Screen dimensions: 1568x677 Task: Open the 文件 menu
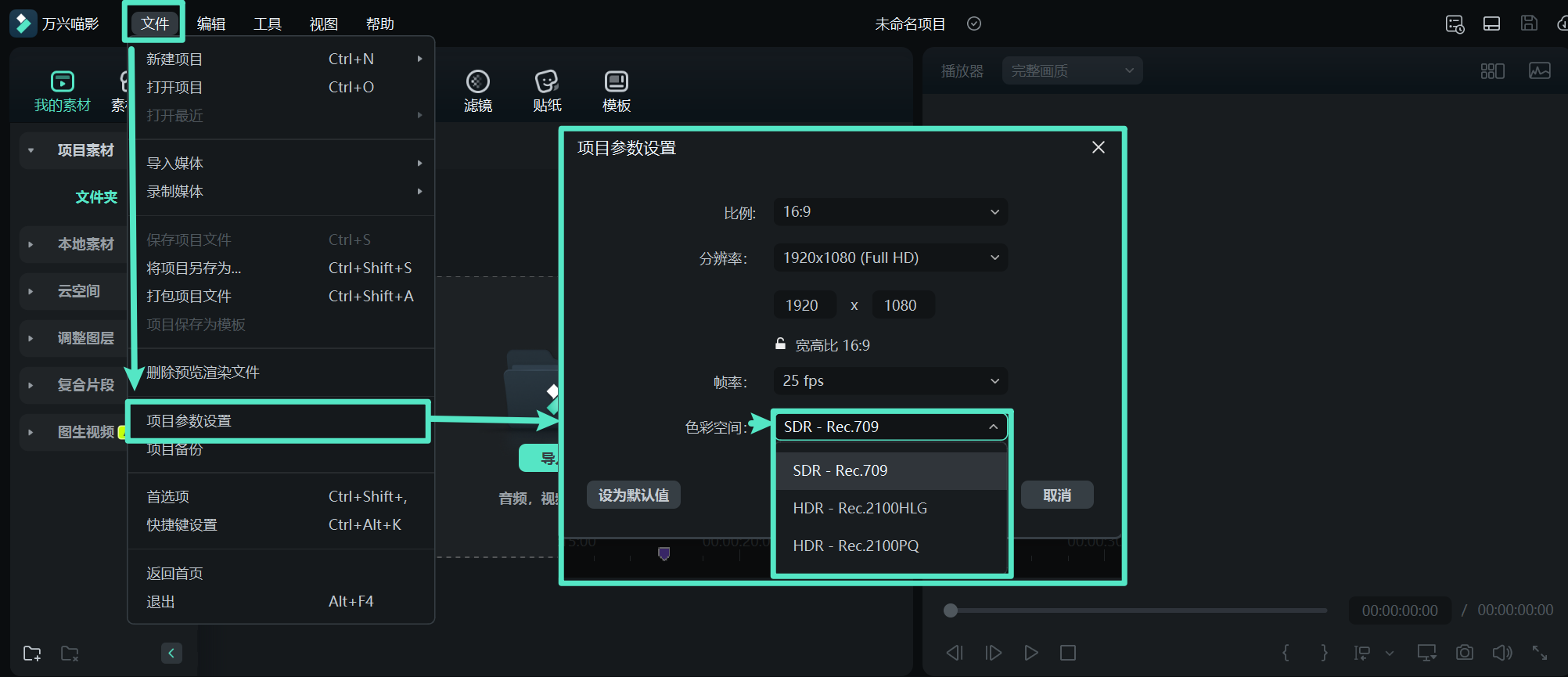(x=154, y=23)
